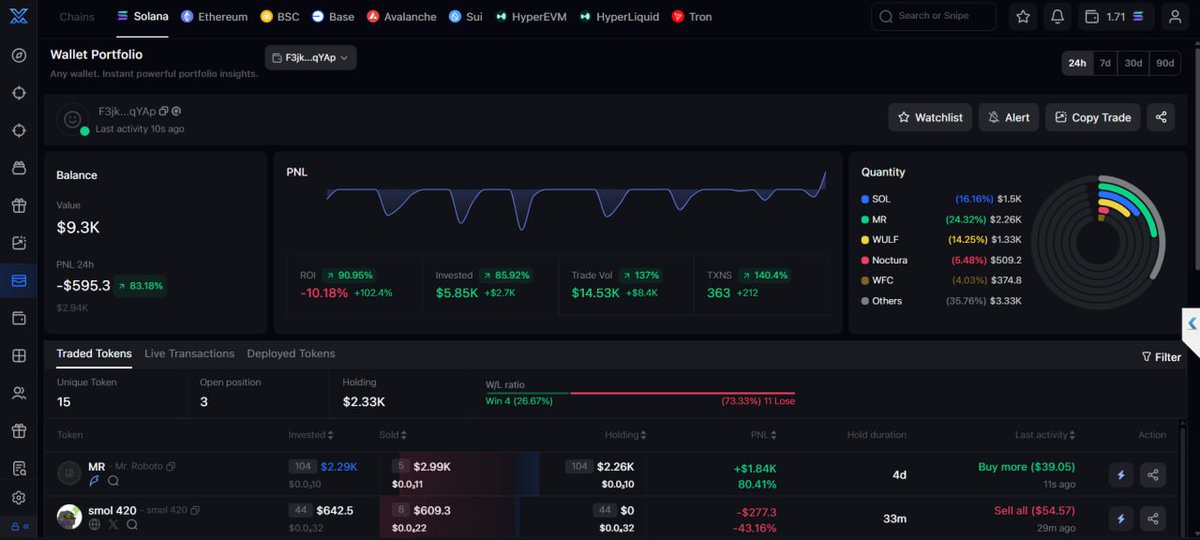This screenshot has height=540, width=1200.
Task: Switch to the Ethereum chain tab
Action: [214, 17]
